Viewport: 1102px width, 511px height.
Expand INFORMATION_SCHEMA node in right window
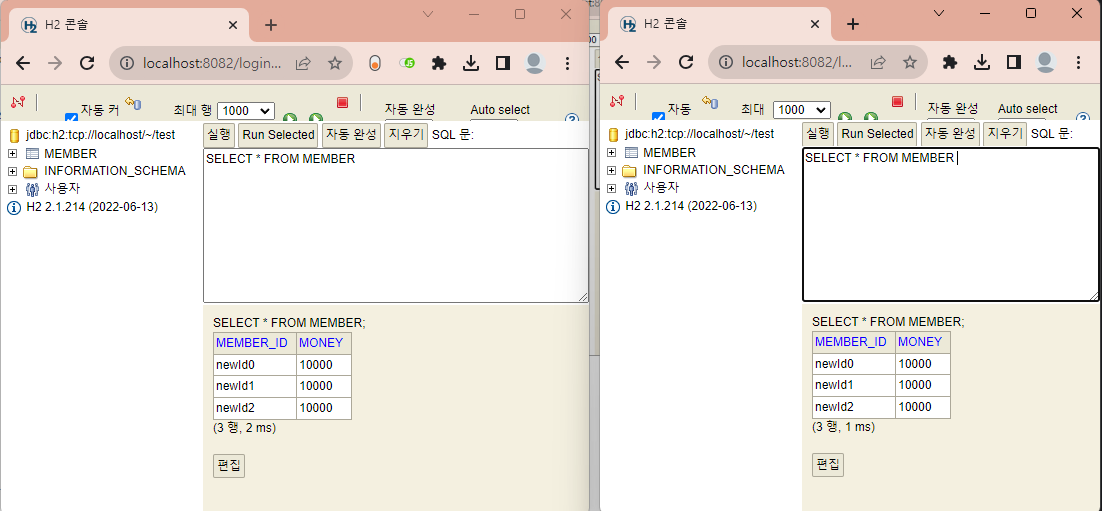pos(611,170)
